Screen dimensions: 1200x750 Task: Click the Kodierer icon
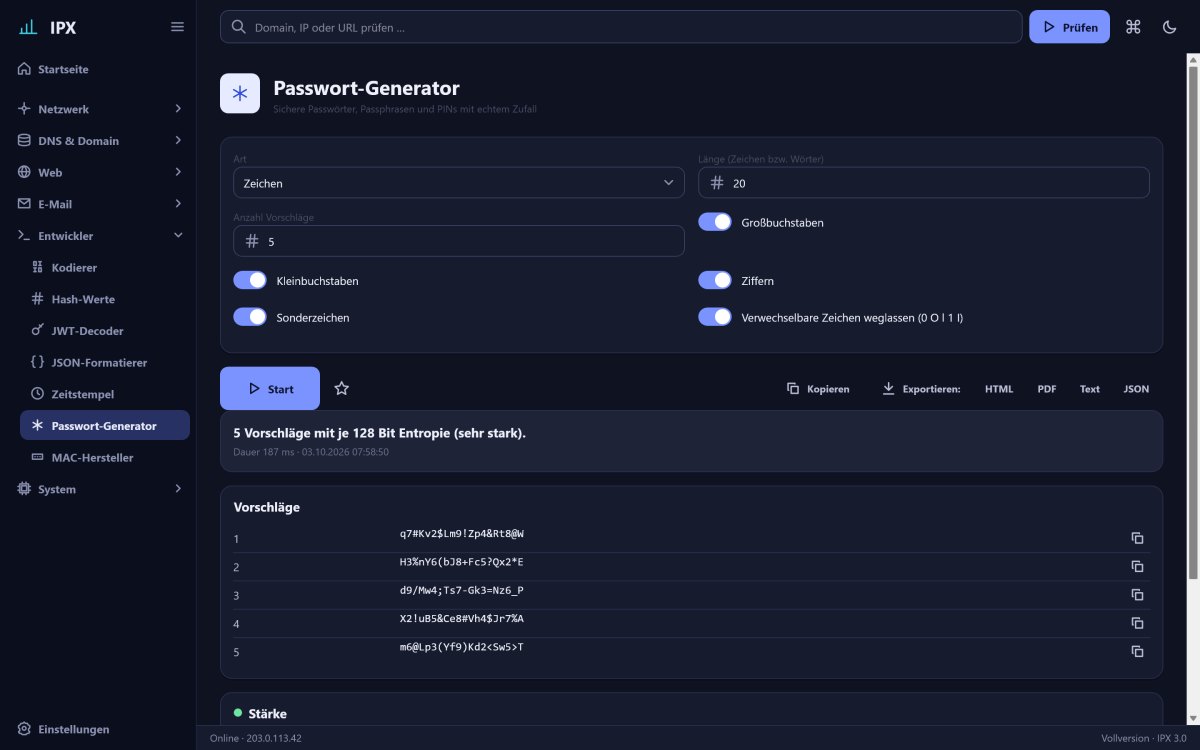pos(38,267)
